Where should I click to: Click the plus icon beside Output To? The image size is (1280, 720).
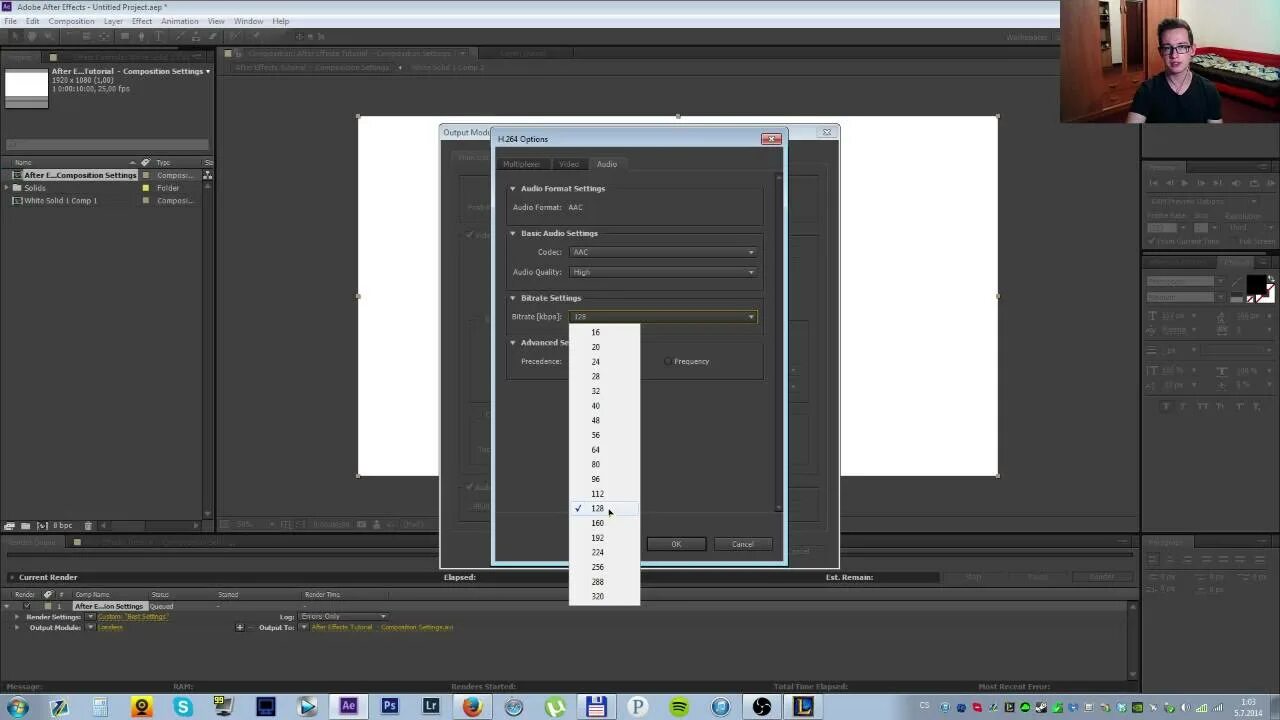click(239, 628)
